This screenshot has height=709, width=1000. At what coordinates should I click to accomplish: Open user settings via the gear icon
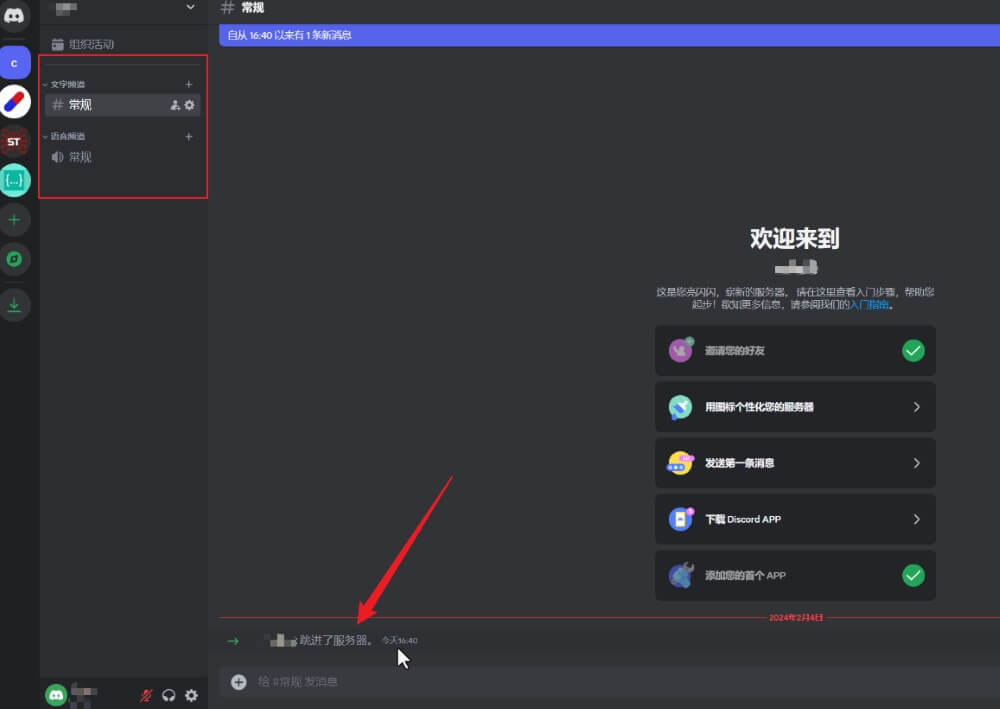191,695
